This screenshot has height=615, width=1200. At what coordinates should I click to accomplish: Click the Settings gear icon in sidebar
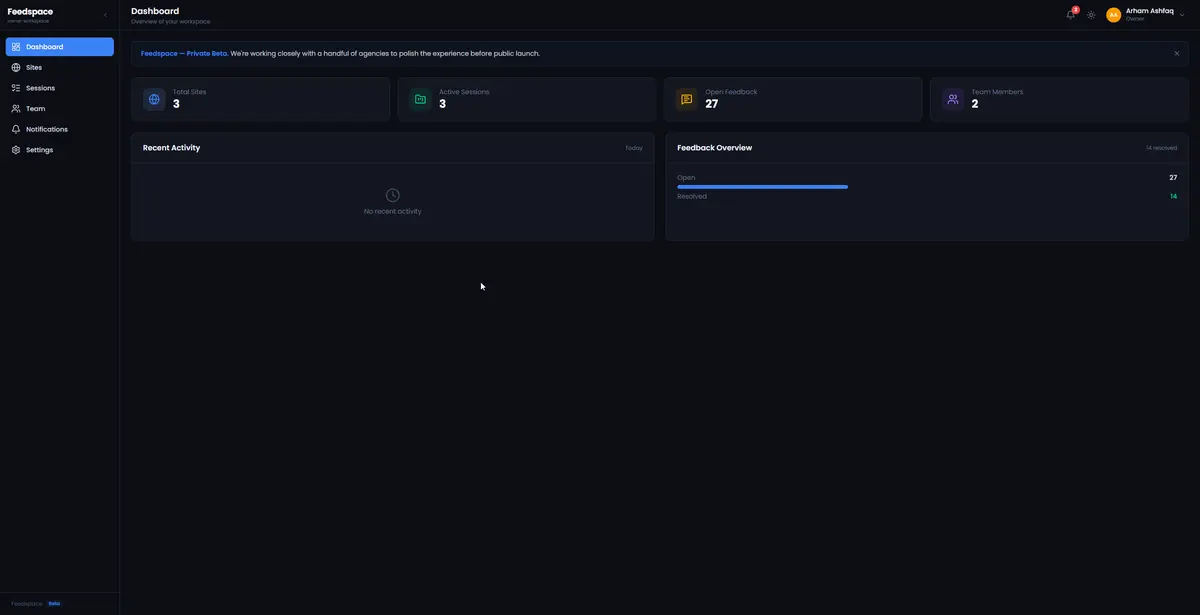pos(16,150)
